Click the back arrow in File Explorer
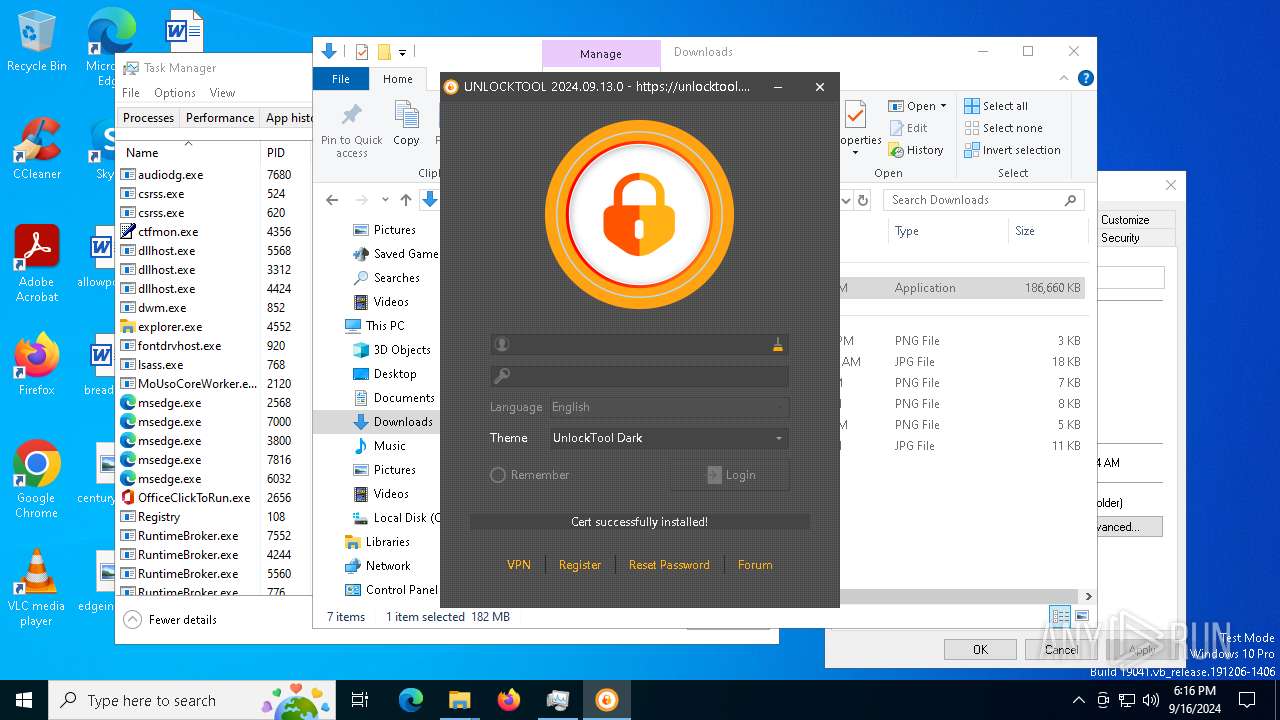 tap(332, 200)
